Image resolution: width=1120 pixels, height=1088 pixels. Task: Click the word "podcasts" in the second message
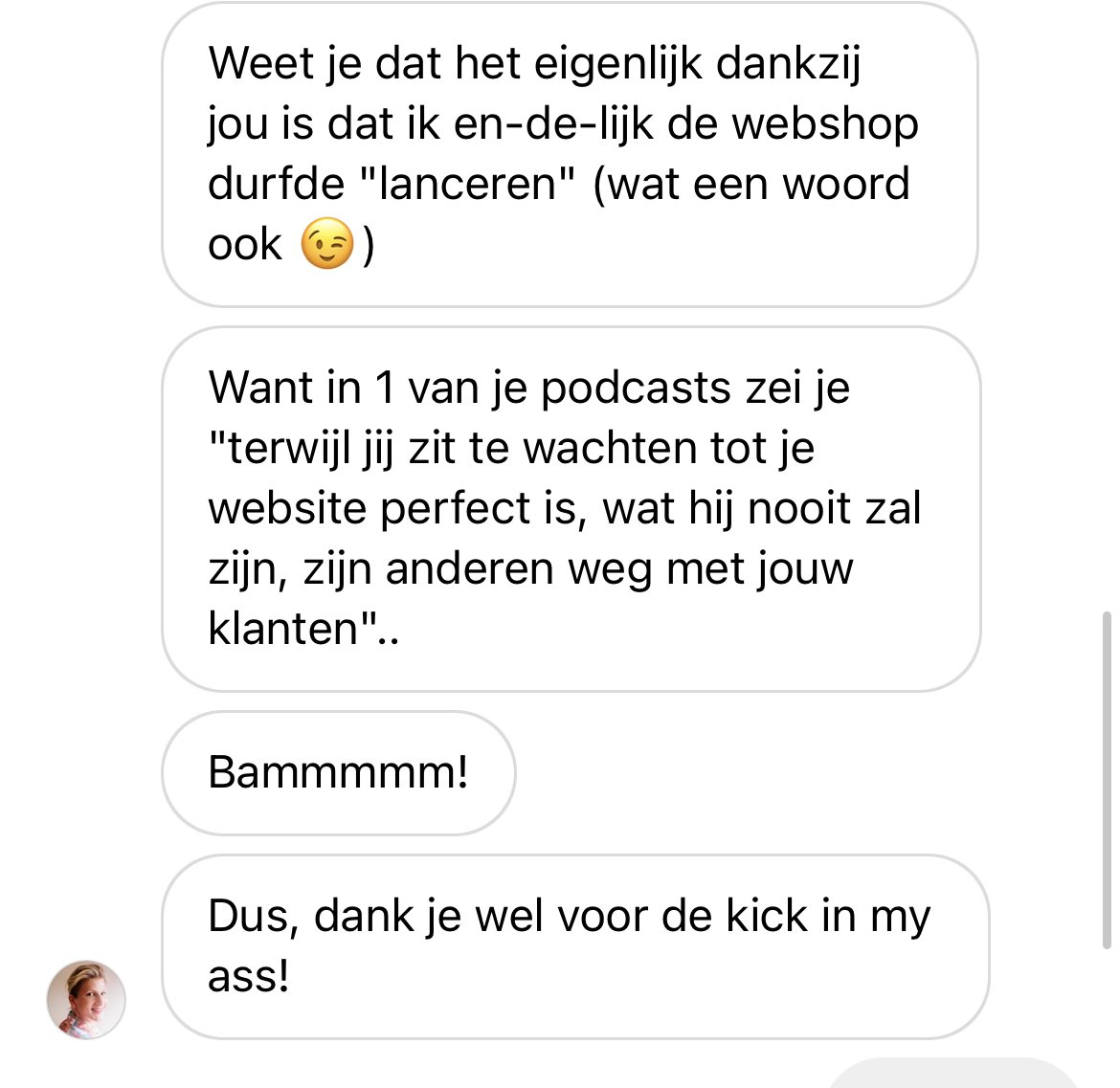click(636, 389)
